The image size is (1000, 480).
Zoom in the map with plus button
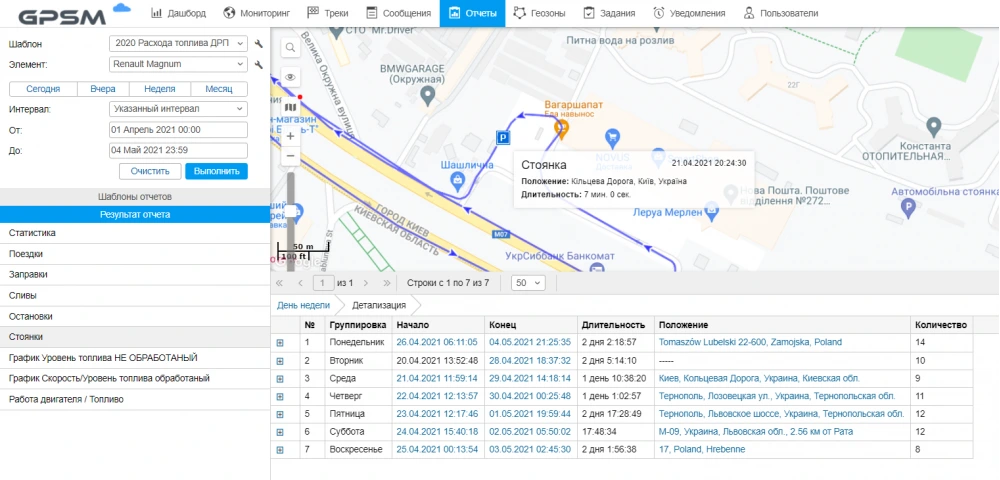pos(290,135)
